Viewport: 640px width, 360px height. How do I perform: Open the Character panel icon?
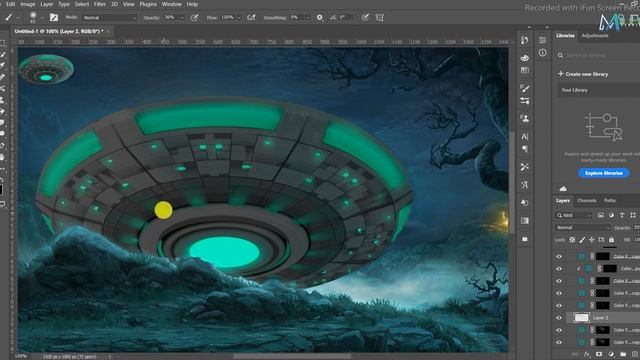point(525,136)
